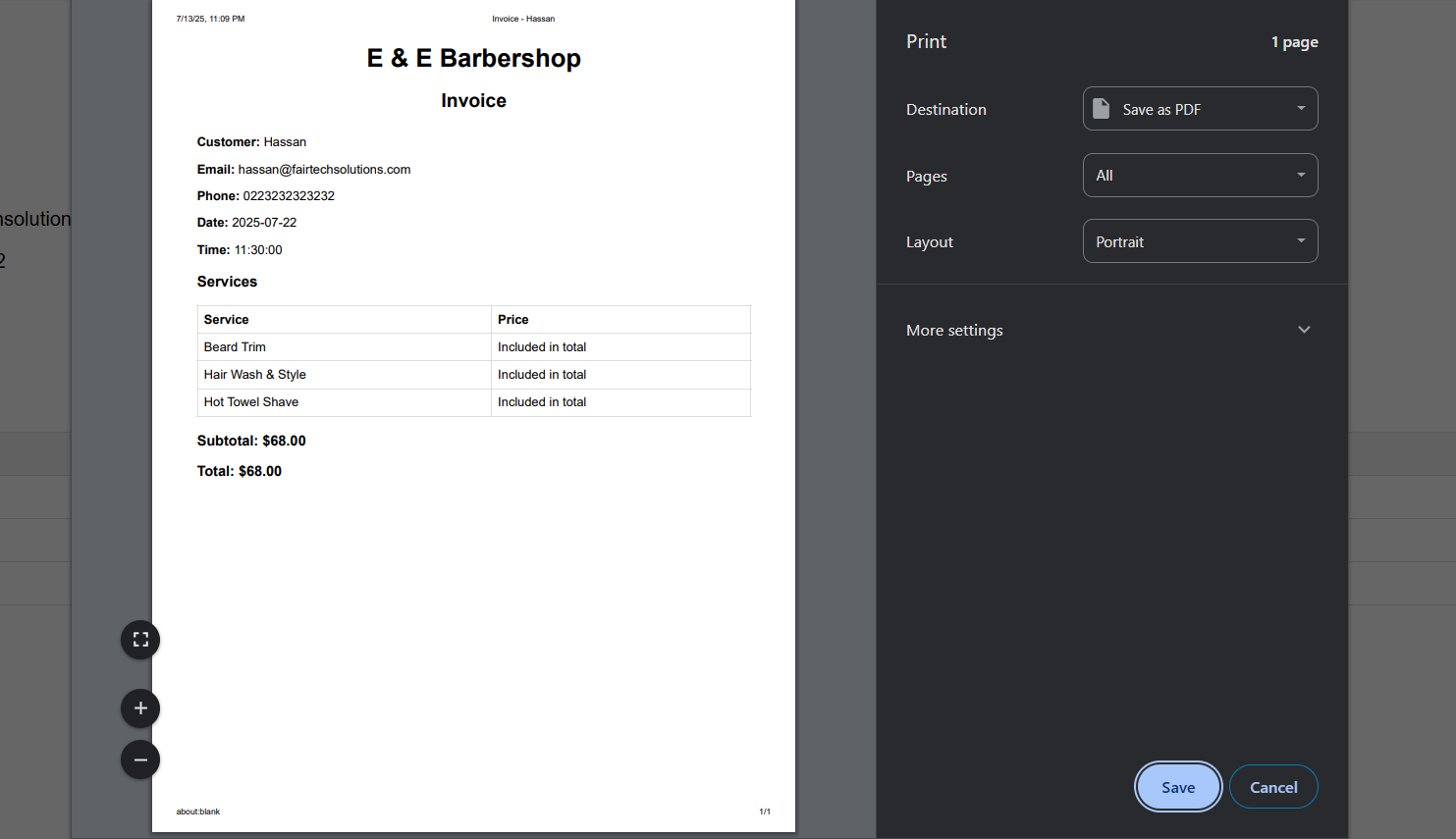The width and height of the screenshot is (1456, 839).
Task: Click the E & E Barbershop title in preview
Action: point(473,58)
